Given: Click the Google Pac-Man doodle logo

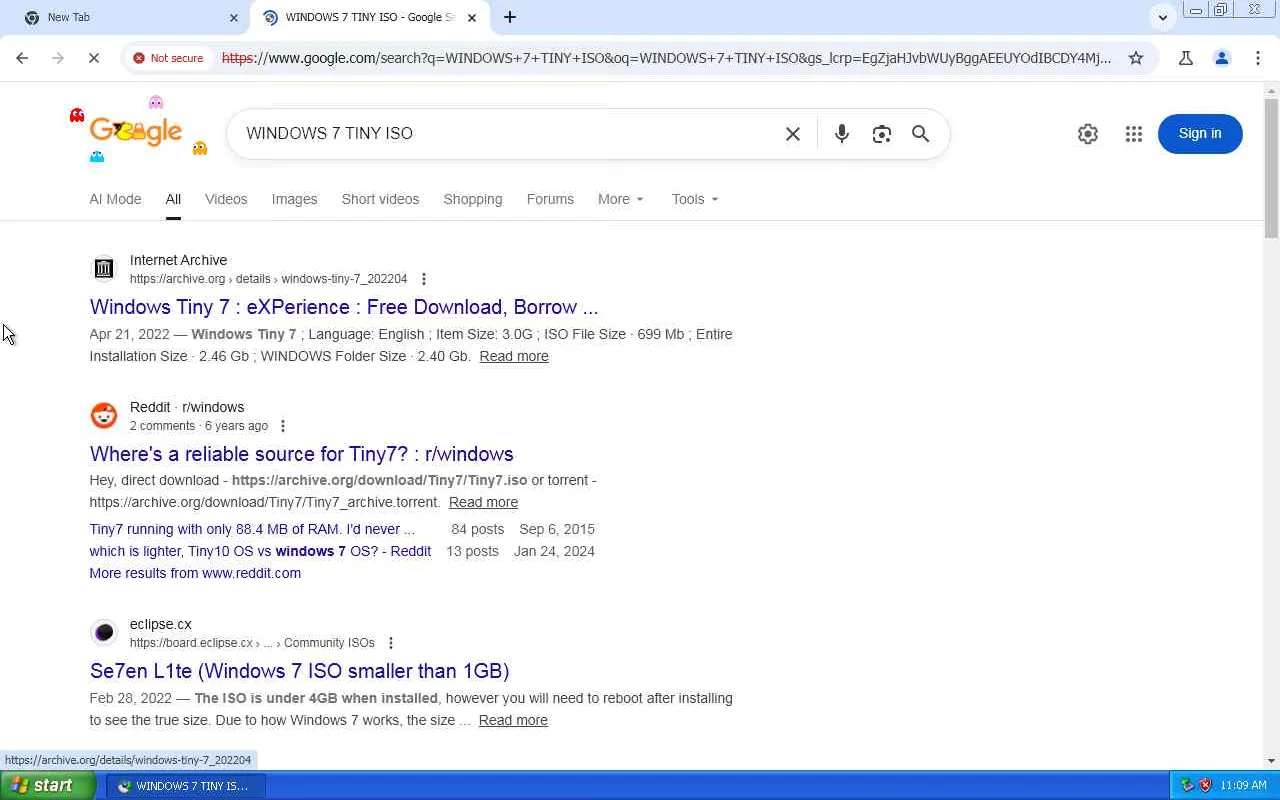Looking at the screenshot, I should coord(137,131).
